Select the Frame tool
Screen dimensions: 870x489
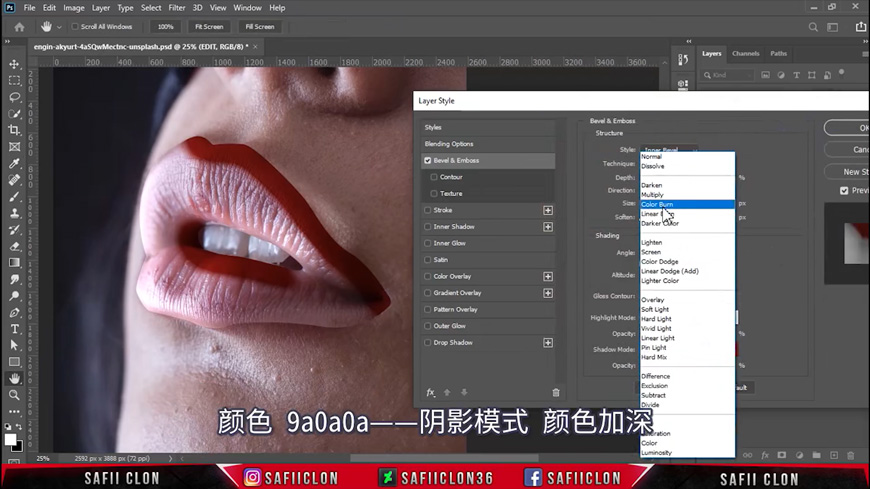pos(14,147)
